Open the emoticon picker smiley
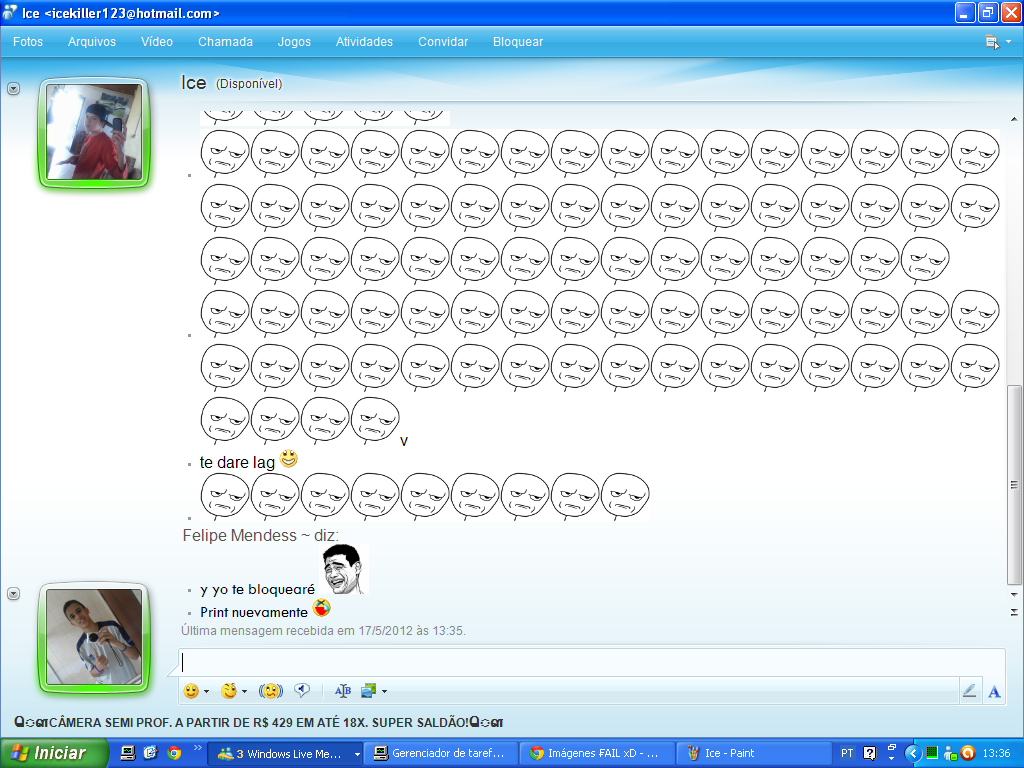1024x768 pixels. click(x=191, y=691)
